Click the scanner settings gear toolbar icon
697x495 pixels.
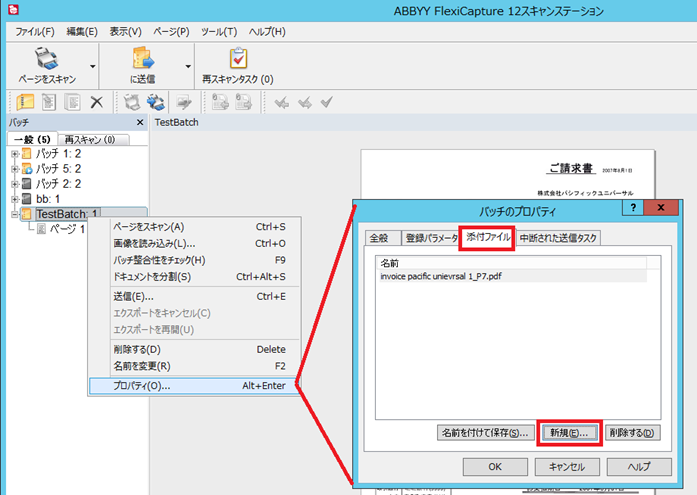pos(156,102)
